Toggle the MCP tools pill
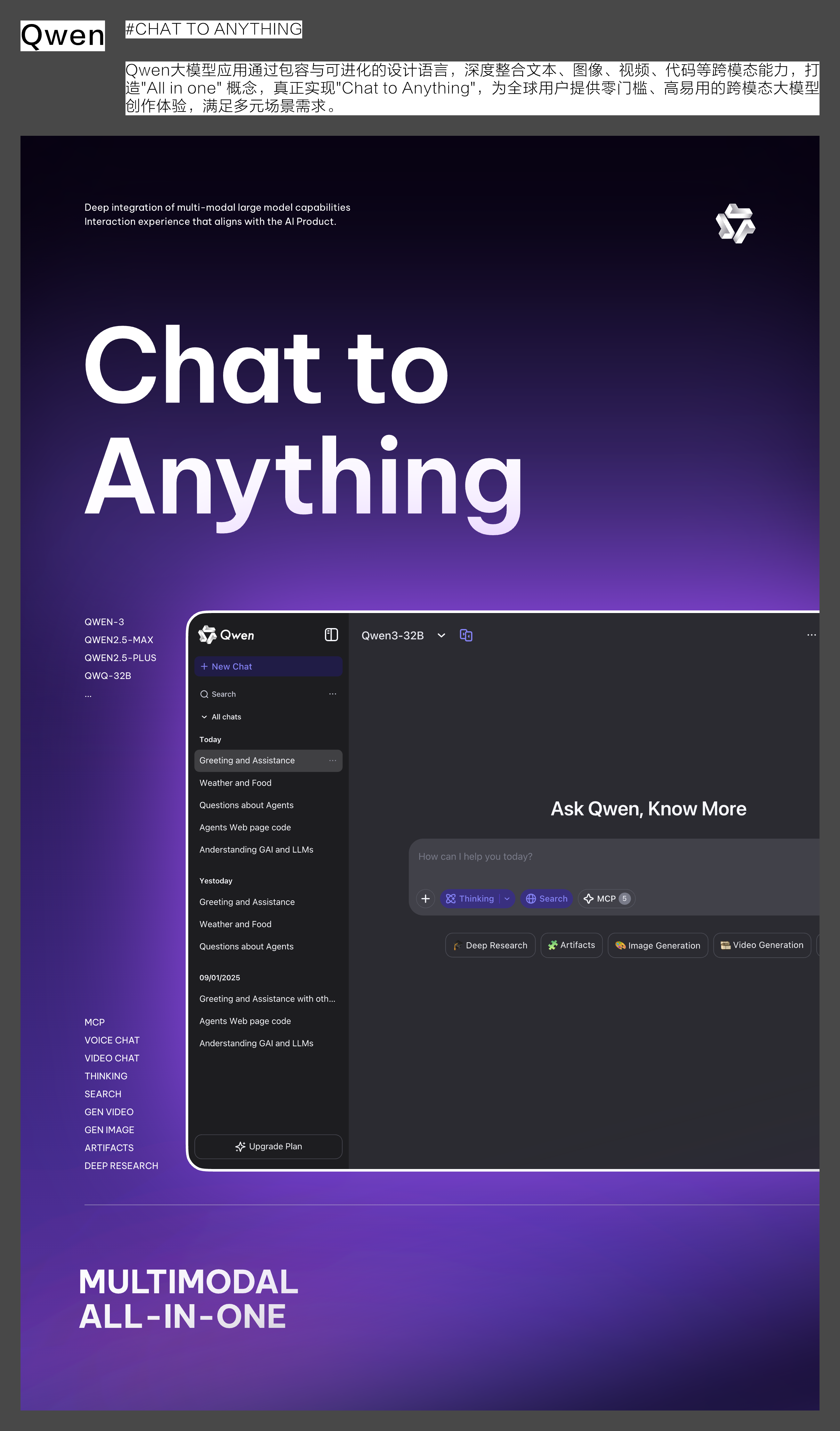Screen dimensions: 840x1431 tap(606, 898)
